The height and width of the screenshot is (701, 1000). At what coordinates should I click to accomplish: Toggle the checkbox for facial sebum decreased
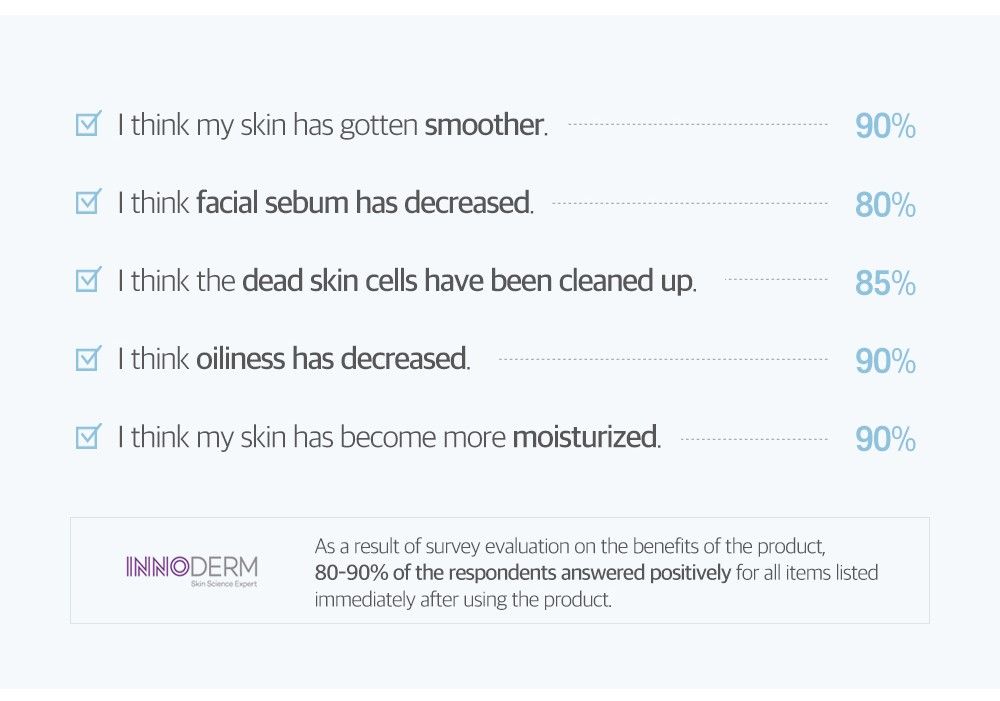point(88,202)
